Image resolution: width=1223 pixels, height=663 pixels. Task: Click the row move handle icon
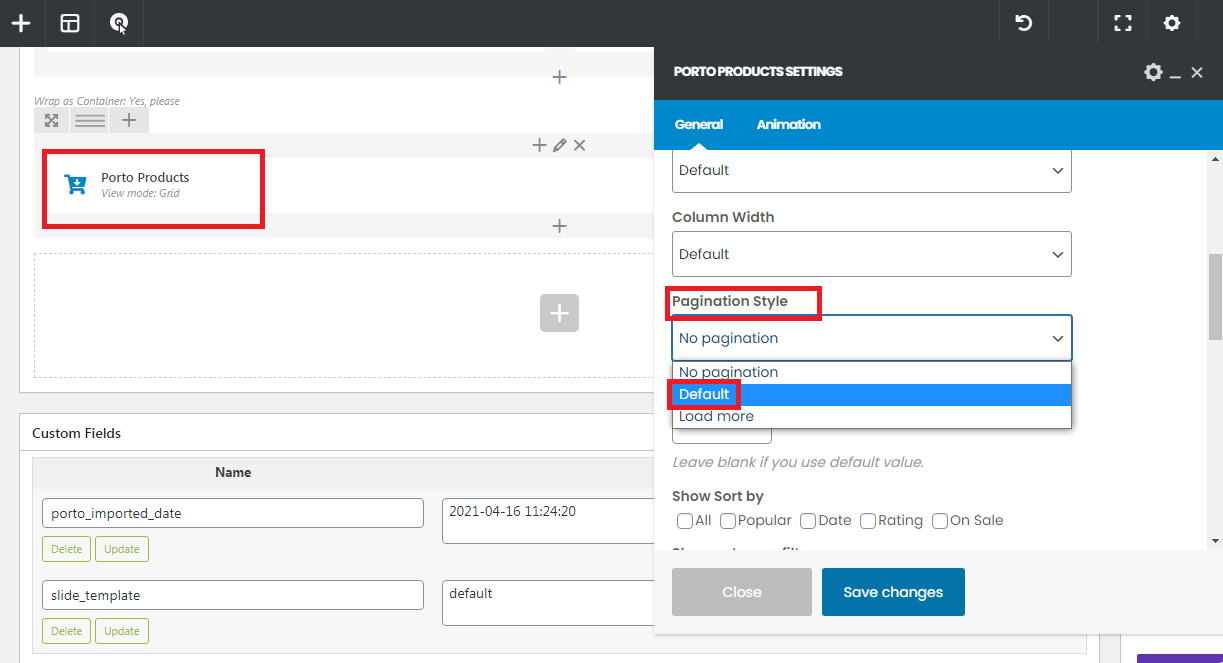point(51,121)
